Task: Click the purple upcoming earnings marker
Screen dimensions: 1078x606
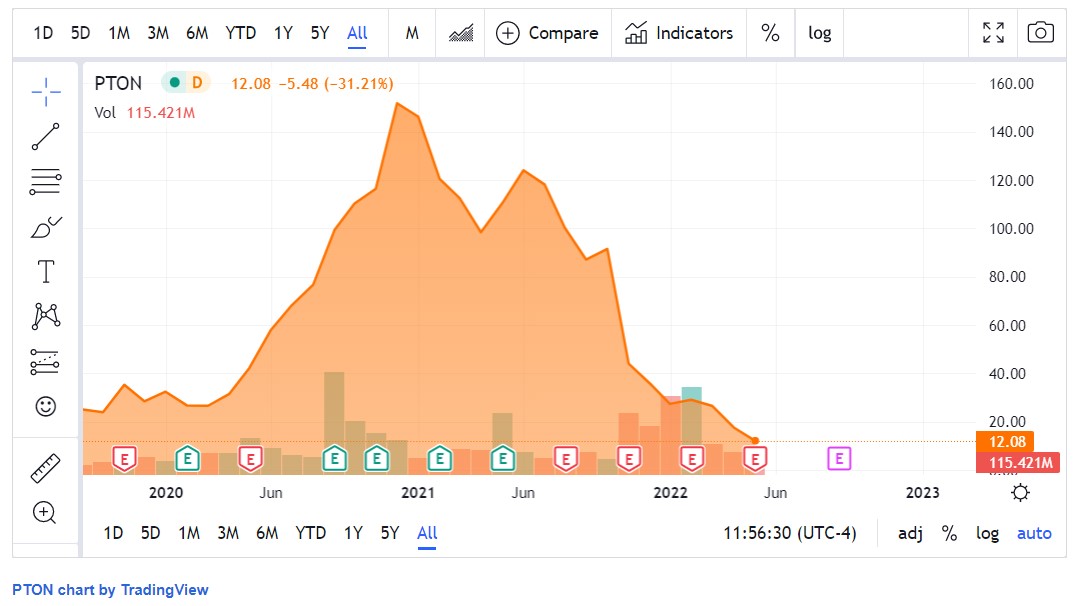Action: (839, 459)
